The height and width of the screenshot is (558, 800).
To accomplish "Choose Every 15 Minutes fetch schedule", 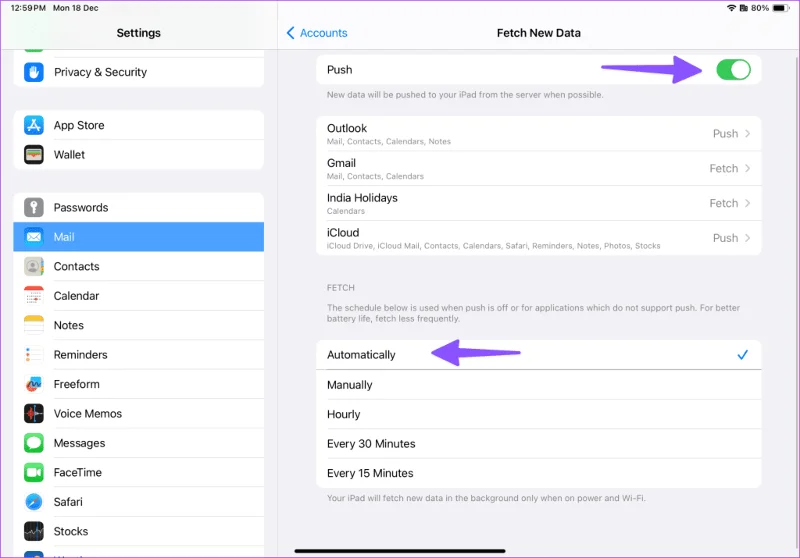I will [x=538, y=473].
